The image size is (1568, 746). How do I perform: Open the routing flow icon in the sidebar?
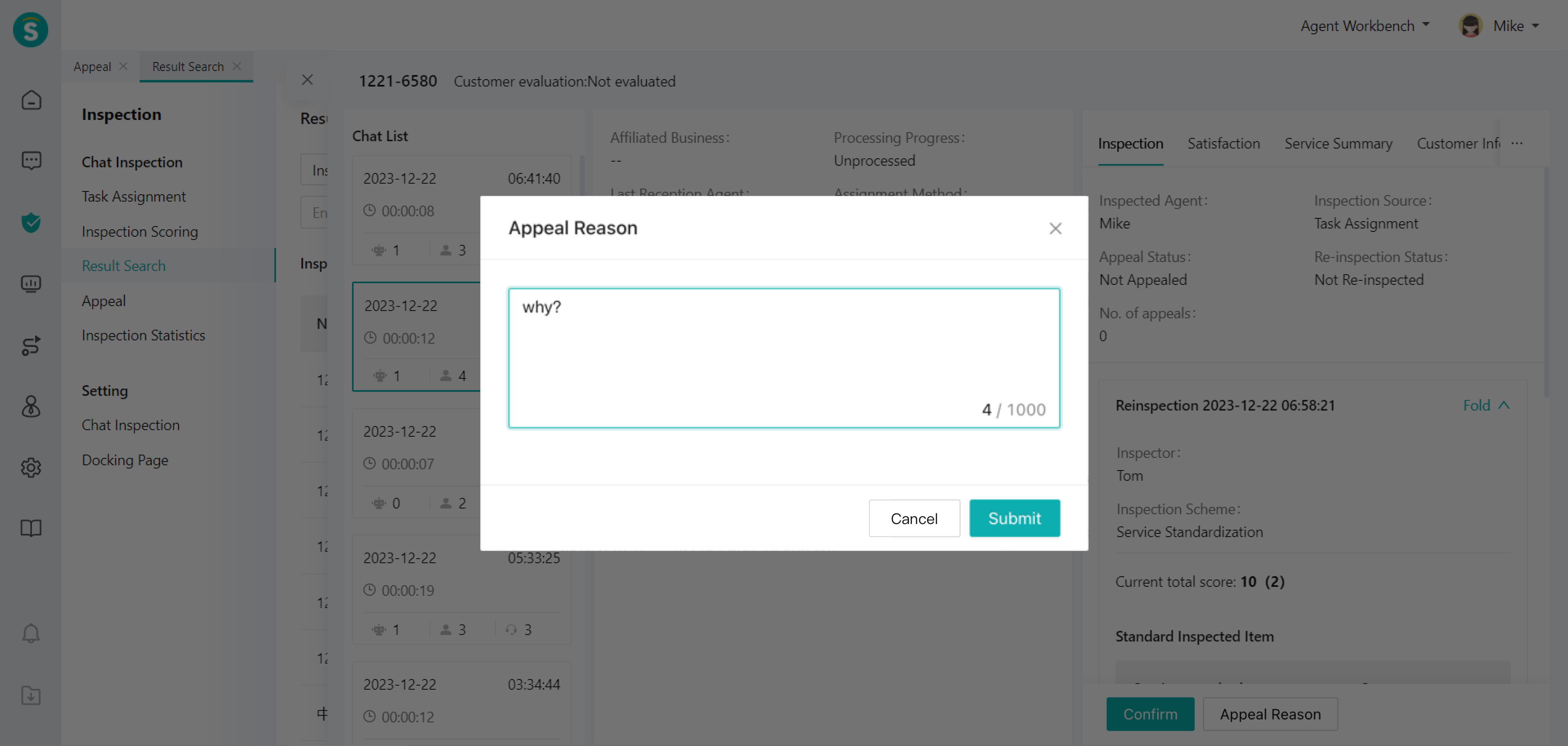click(31, 345)
